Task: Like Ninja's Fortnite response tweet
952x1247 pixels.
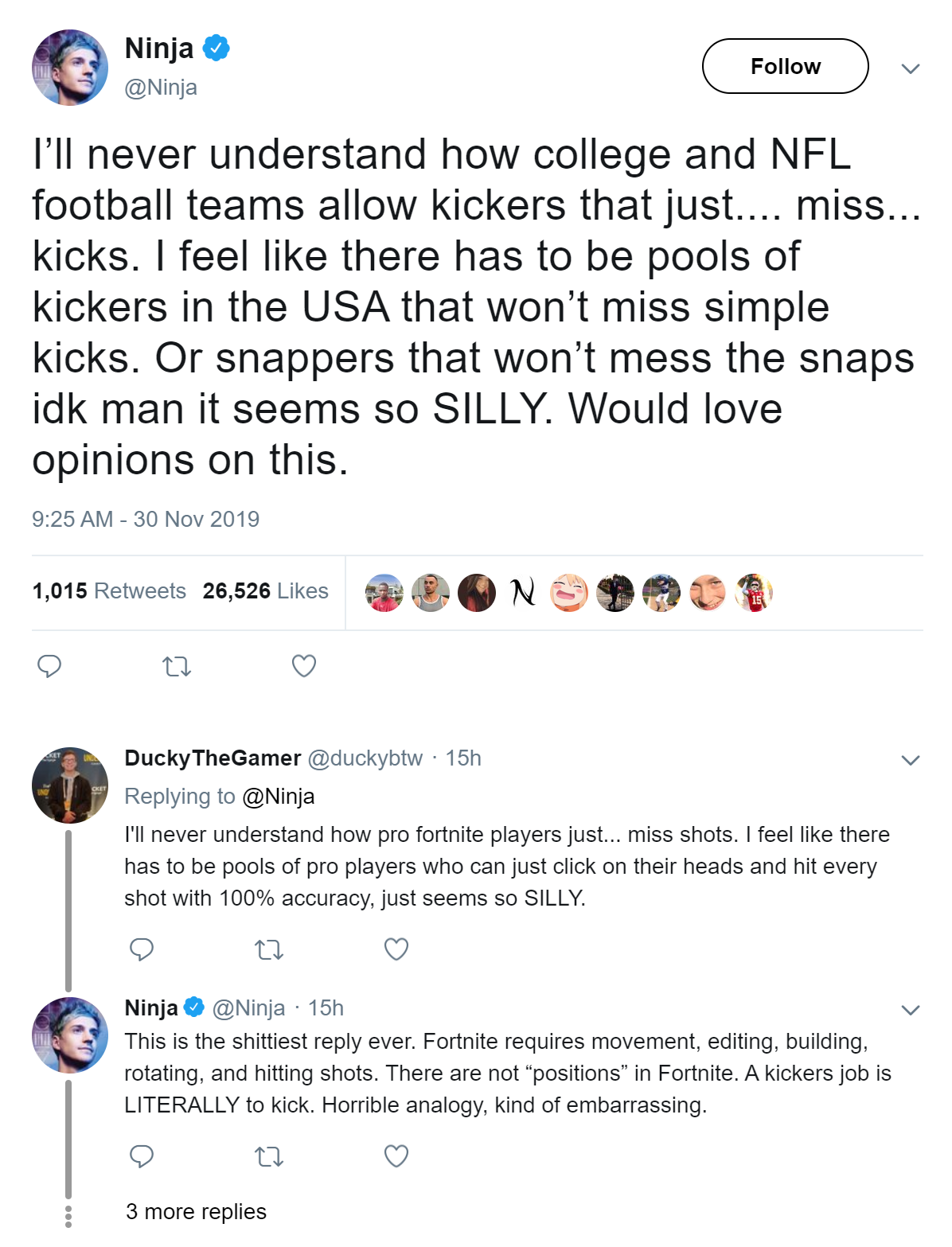Action: pyautogui.click(x=396, y=1155)
